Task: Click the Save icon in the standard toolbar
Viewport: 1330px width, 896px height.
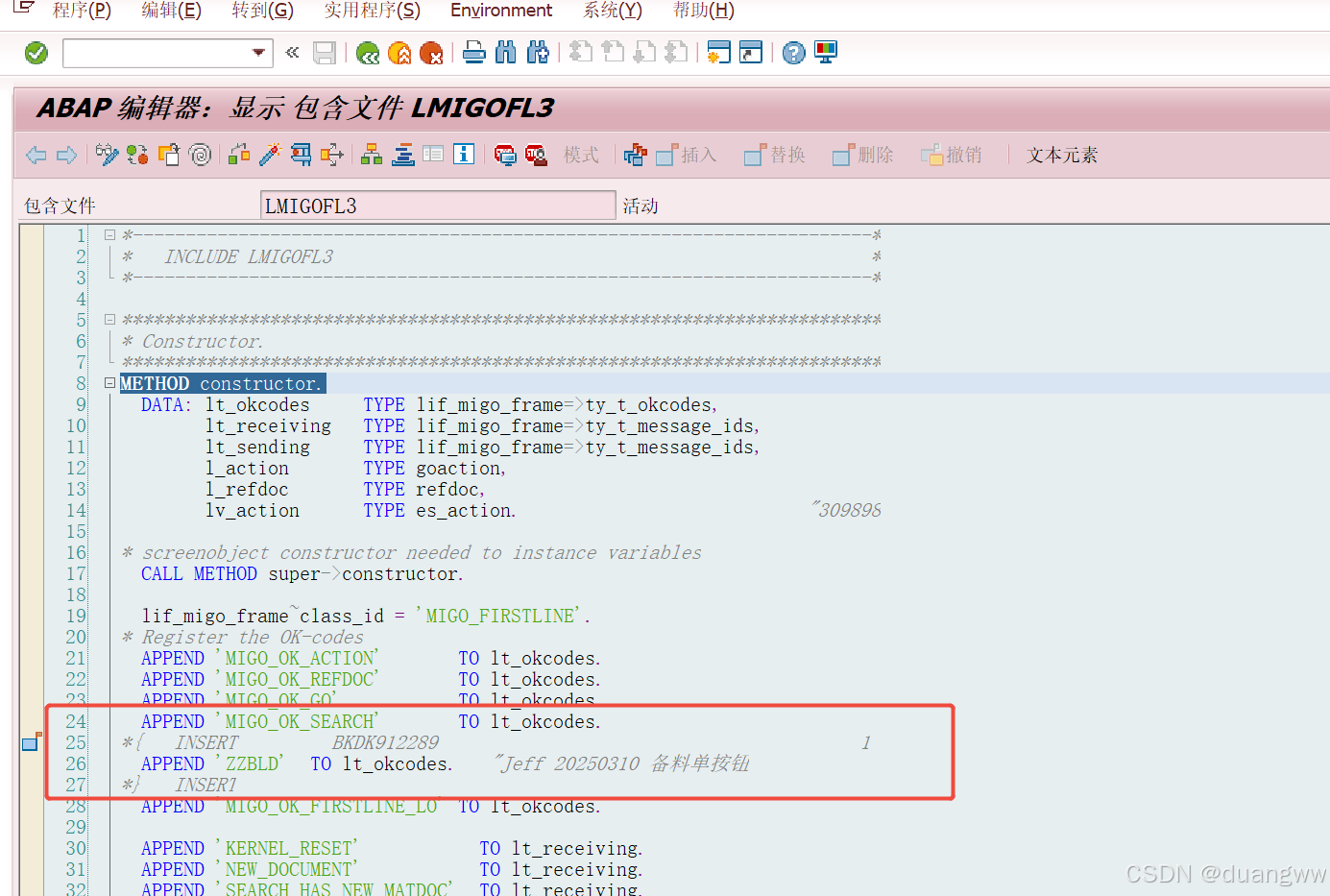Action: click(x=324, y=53)
